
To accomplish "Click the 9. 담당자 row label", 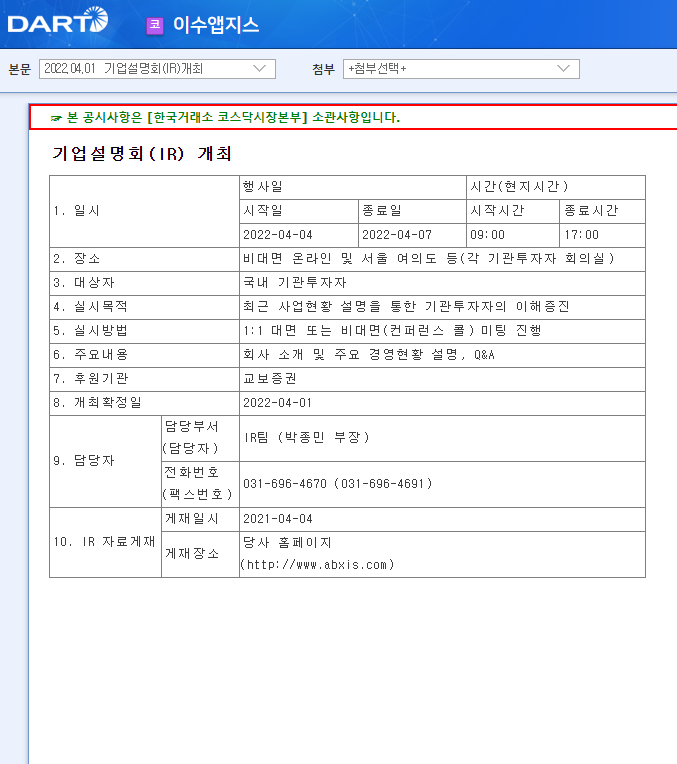I will coord(105,461).
